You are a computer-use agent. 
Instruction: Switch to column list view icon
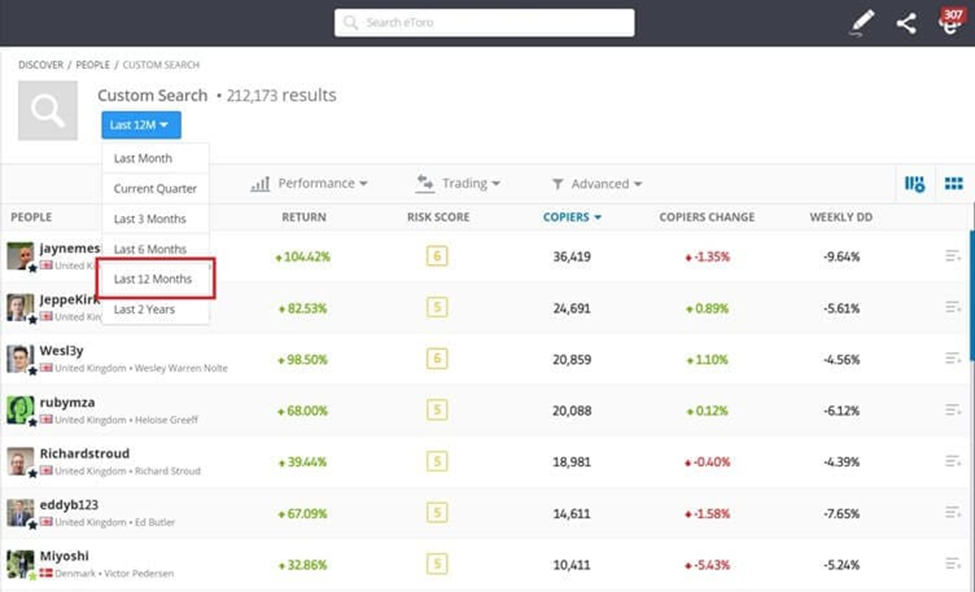click(915, 183)
